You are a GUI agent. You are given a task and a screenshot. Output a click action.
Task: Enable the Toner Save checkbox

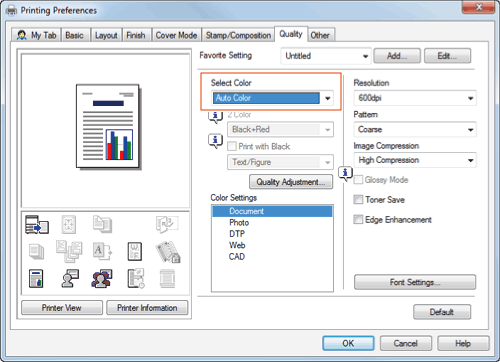coord(358,200)
